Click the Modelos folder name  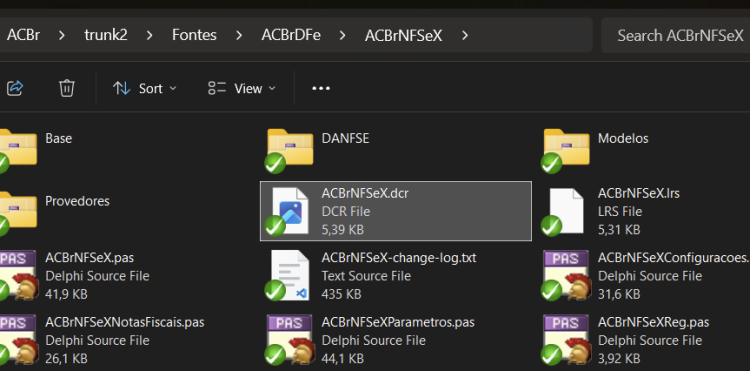(x=623, y=138)
